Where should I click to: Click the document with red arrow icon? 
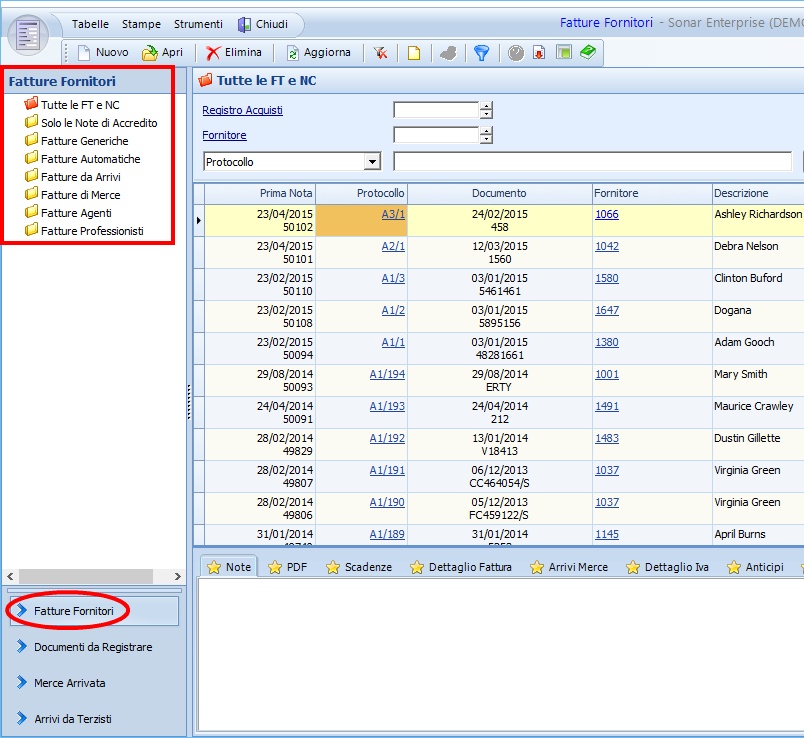click(x=539, y=53)
